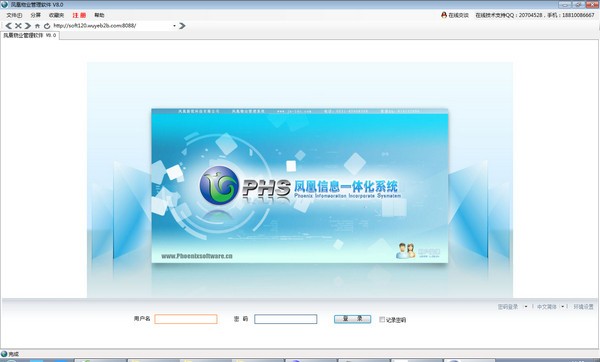The height and width of the screenshot is (362, 600).
Task: Click the 在线交谈 online chat link
Action: (458, 15)
